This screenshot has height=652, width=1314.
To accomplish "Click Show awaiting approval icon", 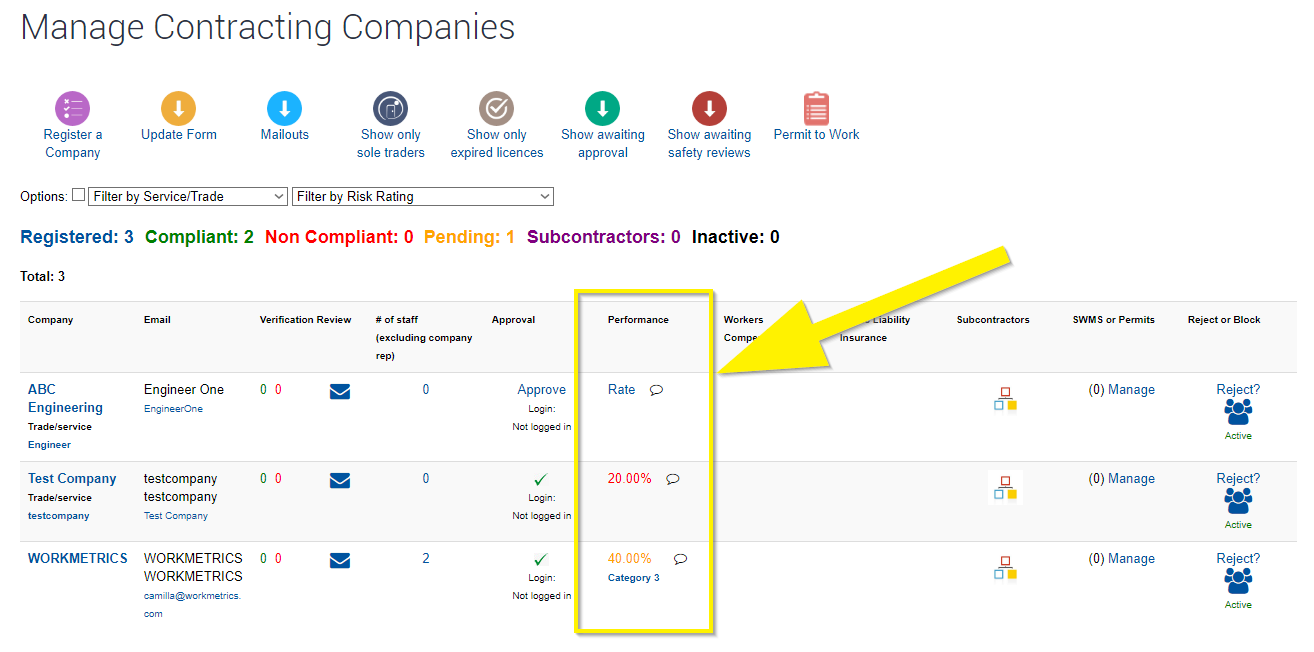I will pos(602,108).
